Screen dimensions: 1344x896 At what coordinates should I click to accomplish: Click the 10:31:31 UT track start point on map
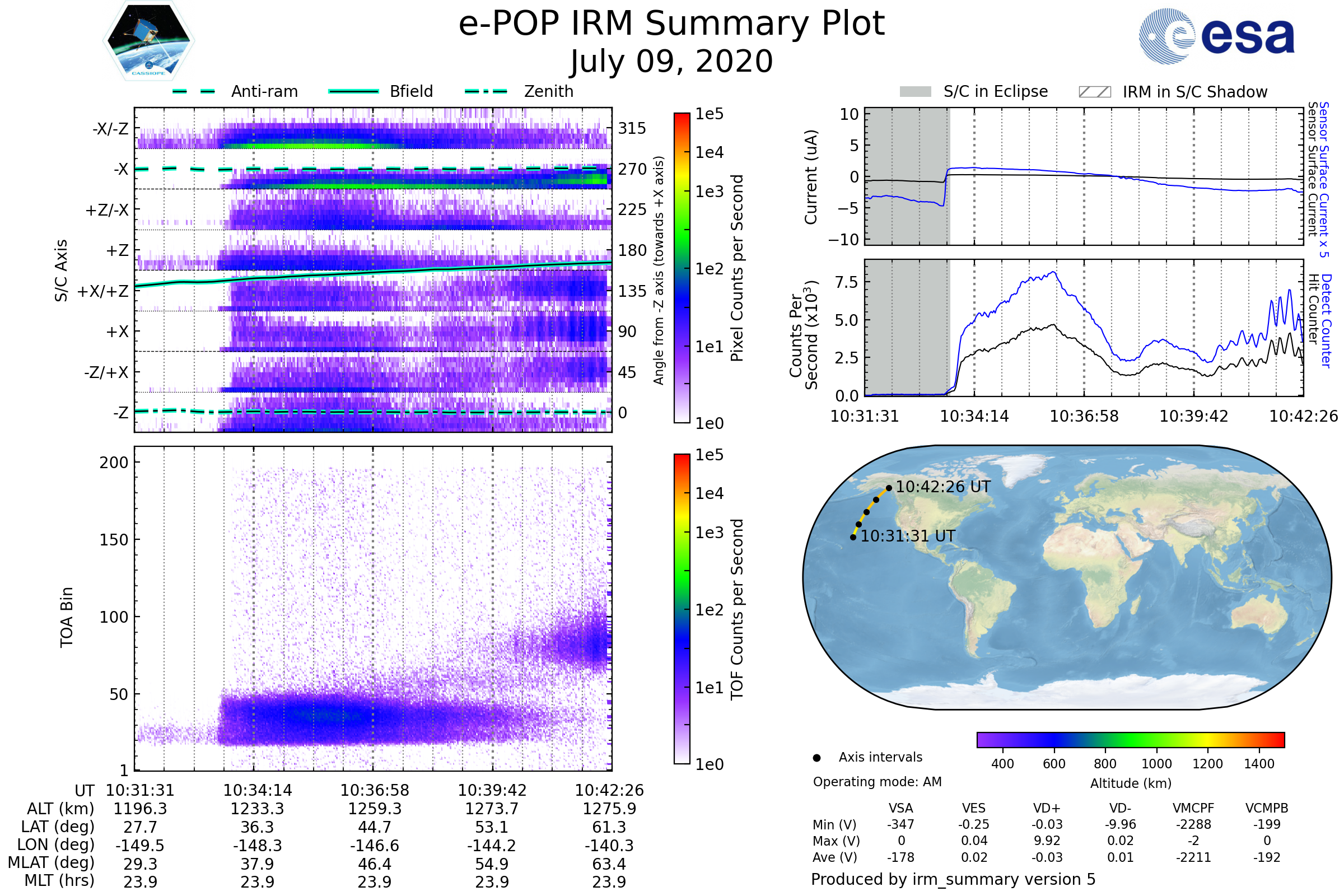[852, 537]
